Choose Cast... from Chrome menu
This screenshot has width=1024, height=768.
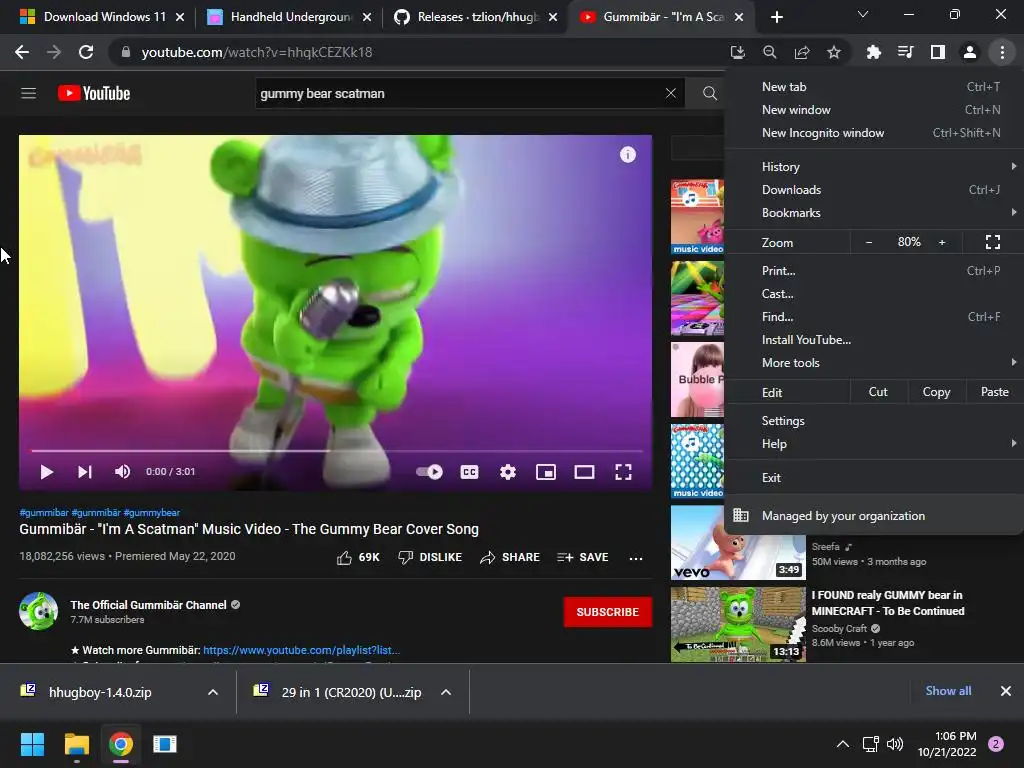coord(874,294)
